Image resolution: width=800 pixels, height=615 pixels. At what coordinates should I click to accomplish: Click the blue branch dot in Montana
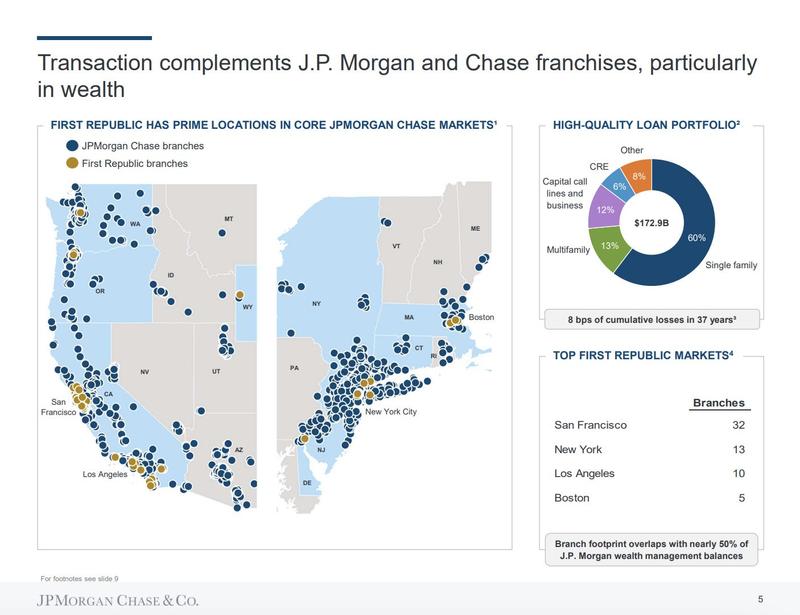[222, 233]
